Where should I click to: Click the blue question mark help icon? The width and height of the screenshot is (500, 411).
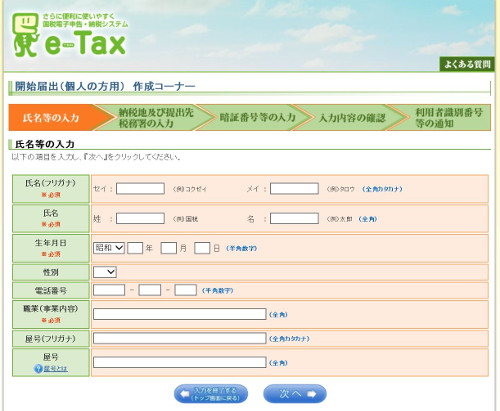38,368
